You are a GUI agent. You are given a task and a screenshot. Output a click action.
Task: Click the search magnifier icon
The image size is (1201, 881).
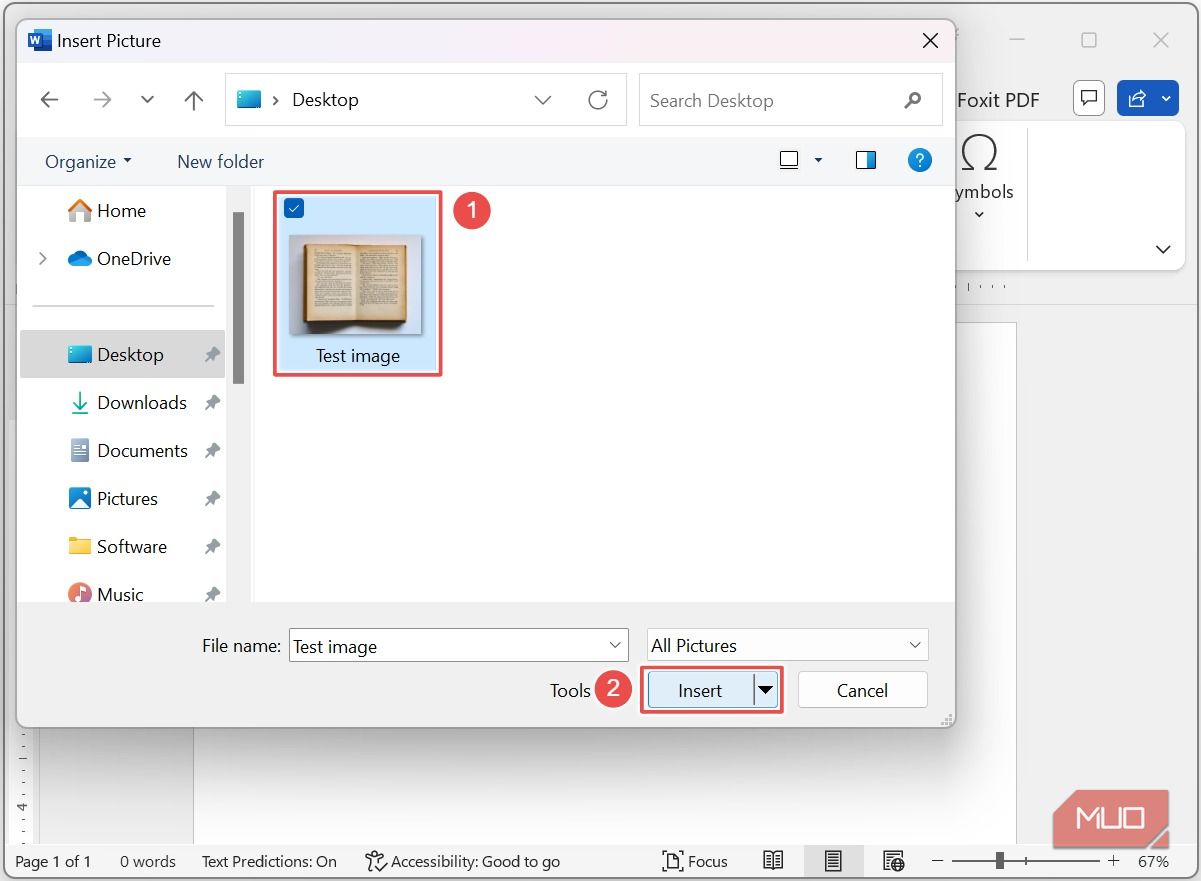coord(912,100)
